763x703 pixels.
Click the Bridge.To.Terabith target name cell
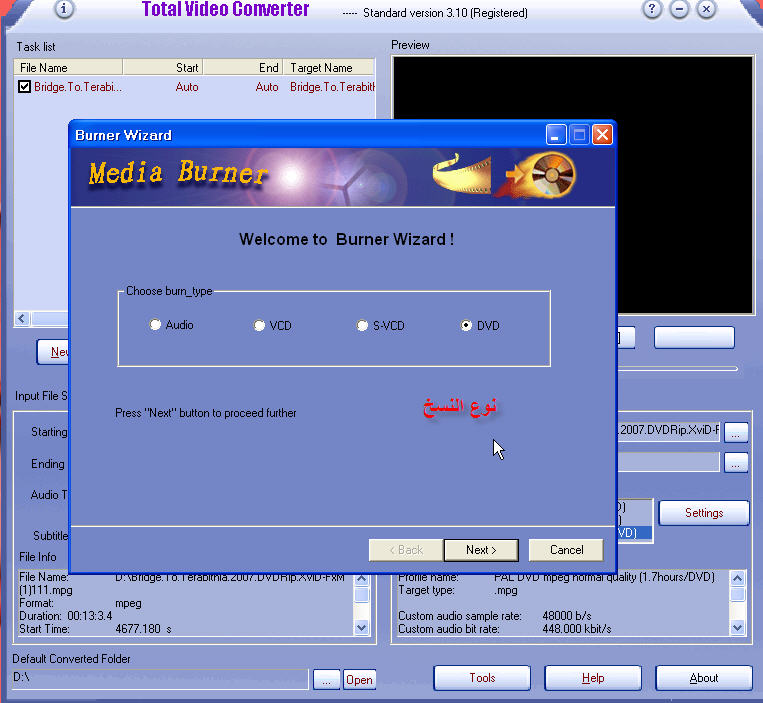[332, 87]
